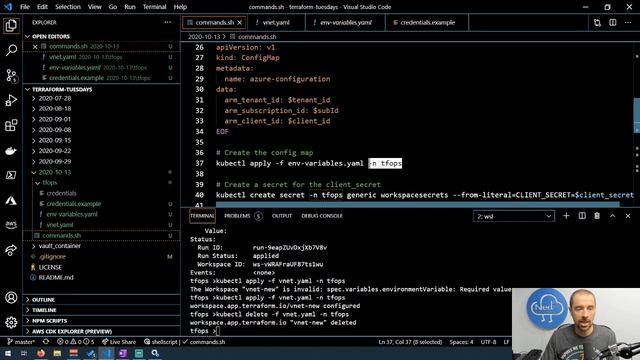Expand the vault_container folder
This screenshot has width=640, height=360.
[56, 246]
